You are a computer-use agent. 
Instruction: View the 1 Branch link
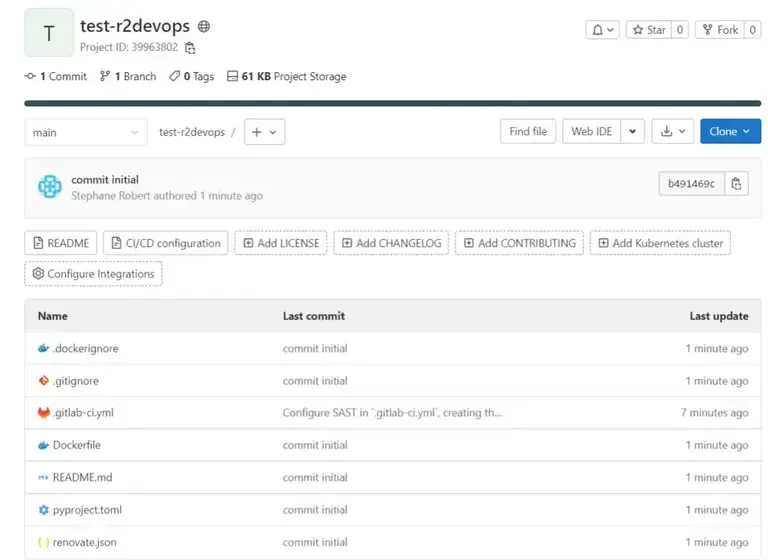click(x=128, y=76)
